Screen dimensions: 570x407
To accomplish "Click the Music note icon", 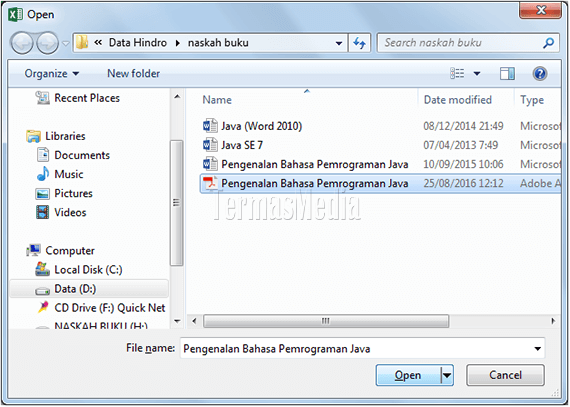I will (x=43, y=174).
